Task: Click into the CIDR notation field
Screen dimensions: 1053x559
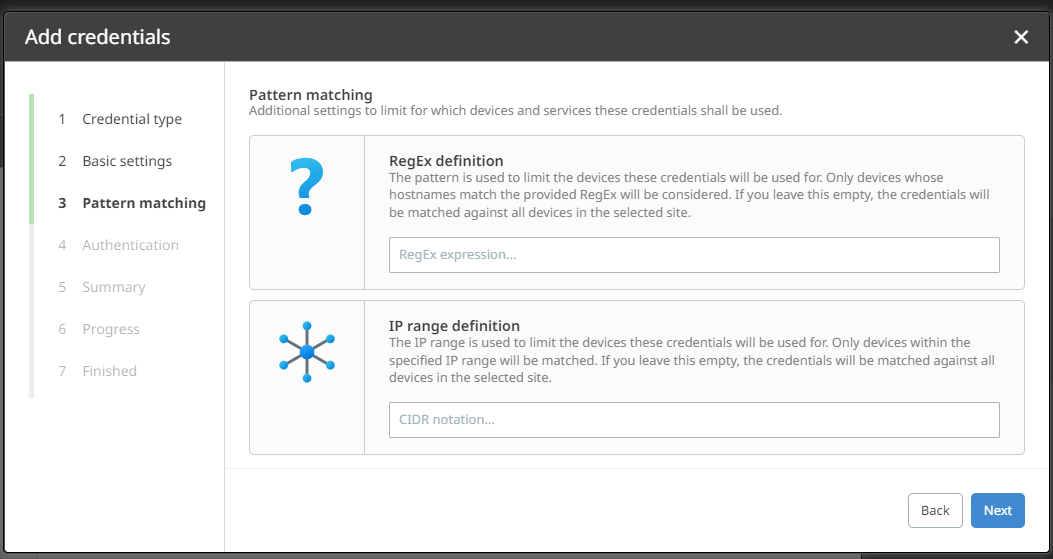Action: tap(694, 420)
